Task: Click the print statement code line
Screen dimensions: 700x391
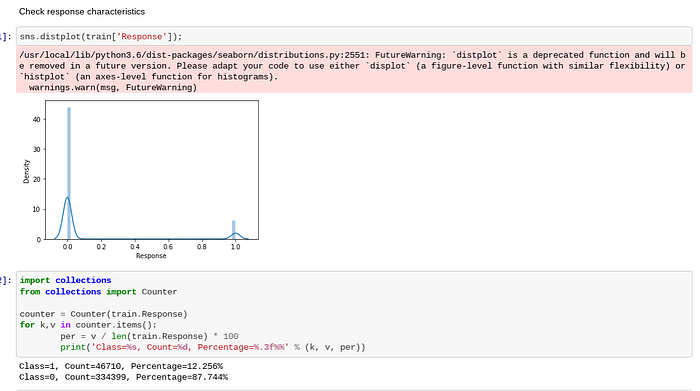Action: pyautogui.click(x=213, y=347)
